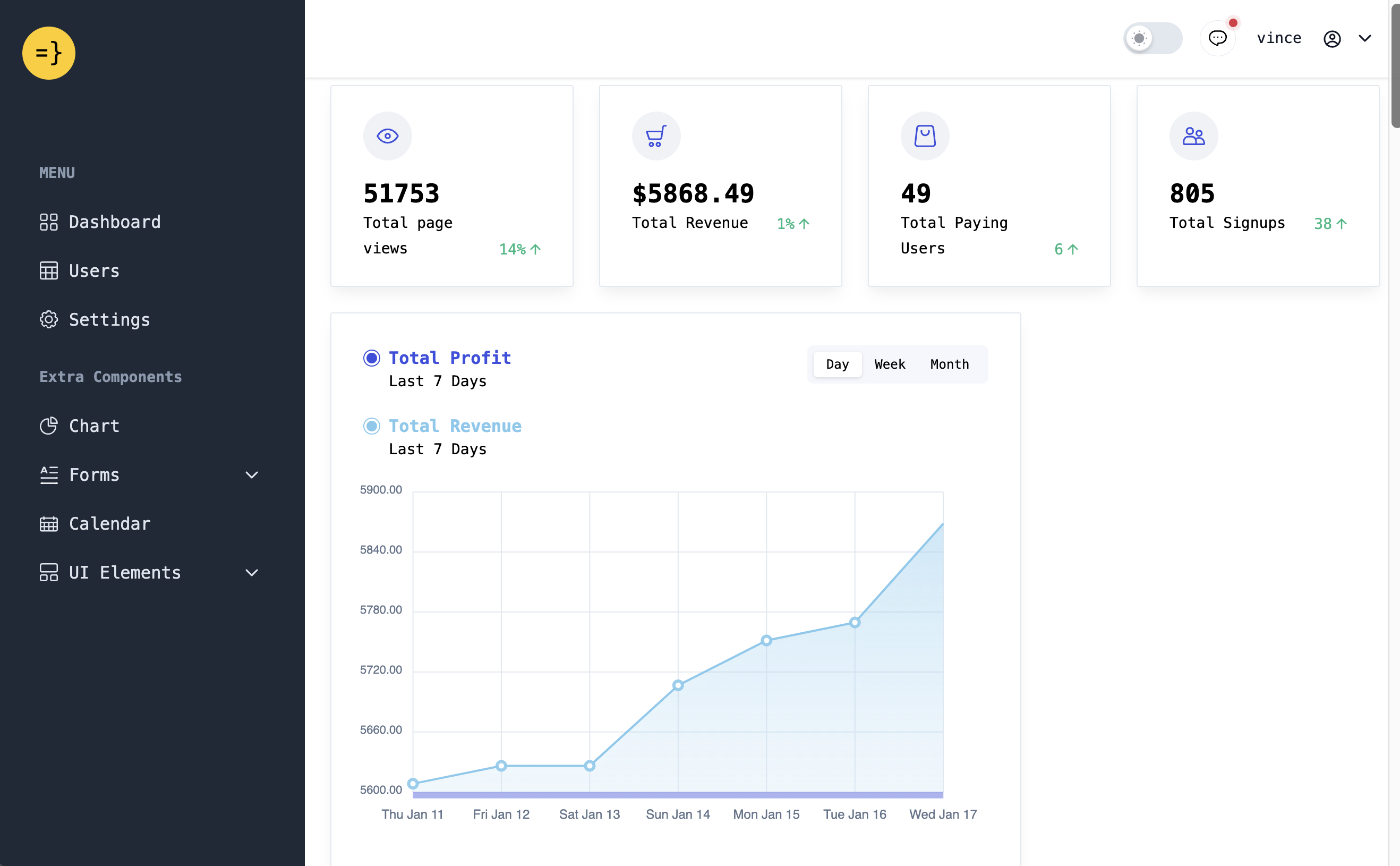This screenshot has height=866, width=1400.
Task: Click the purple profit bar along chart bottom
Action: 678,795
